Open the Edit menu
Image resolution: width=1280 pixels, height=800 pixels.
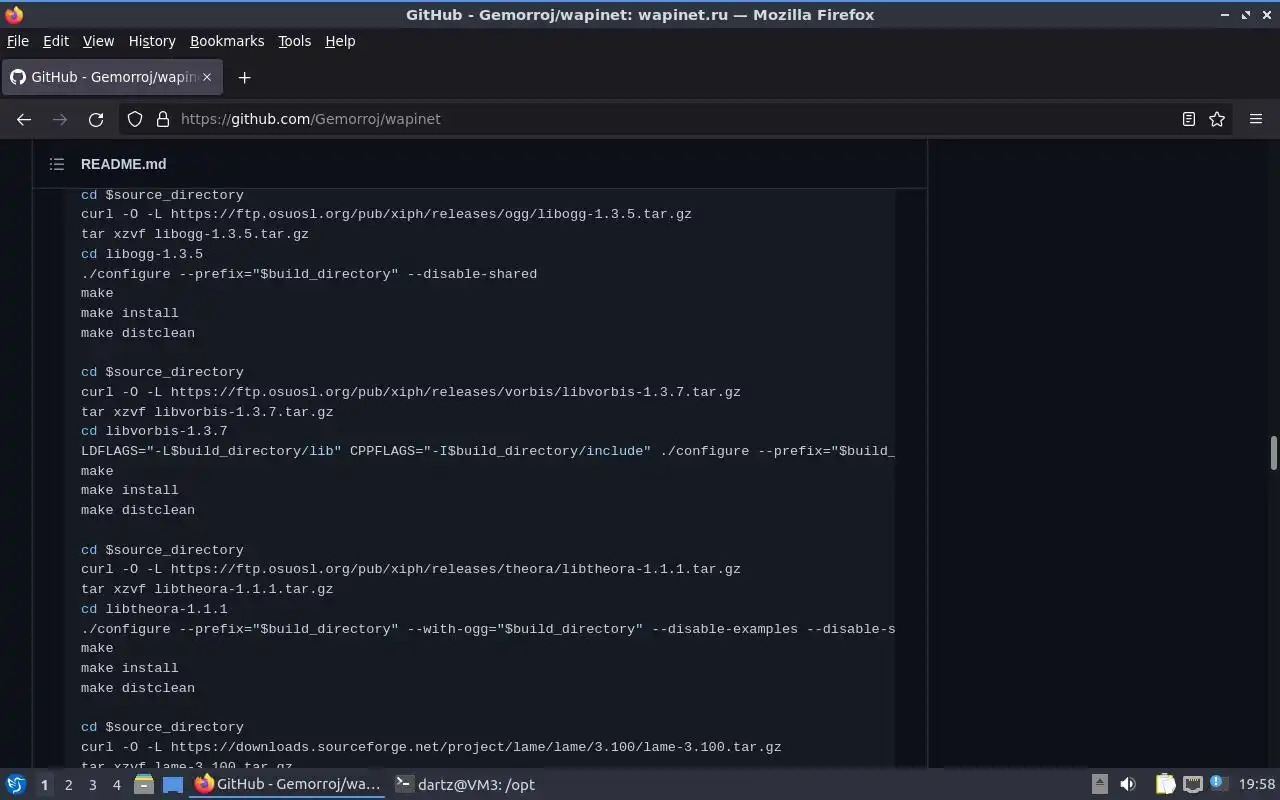click(x=56, y=41)
